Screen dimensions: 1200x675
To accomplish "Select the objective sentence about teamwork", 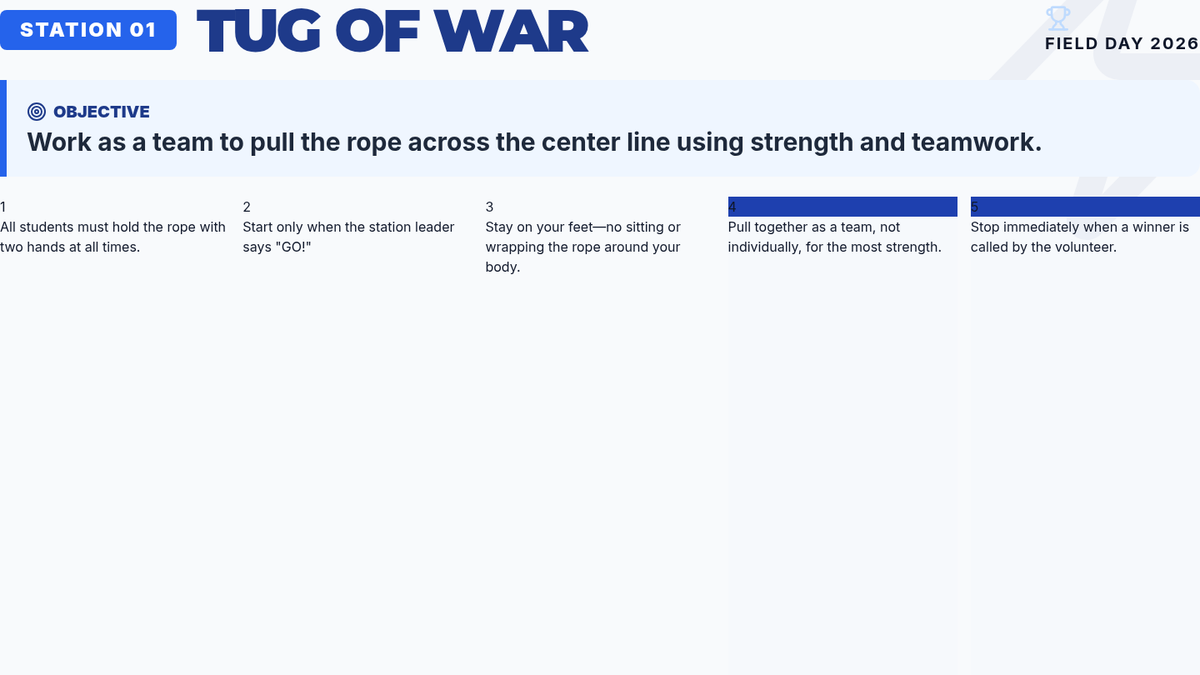I will click(x=534, y=142).
